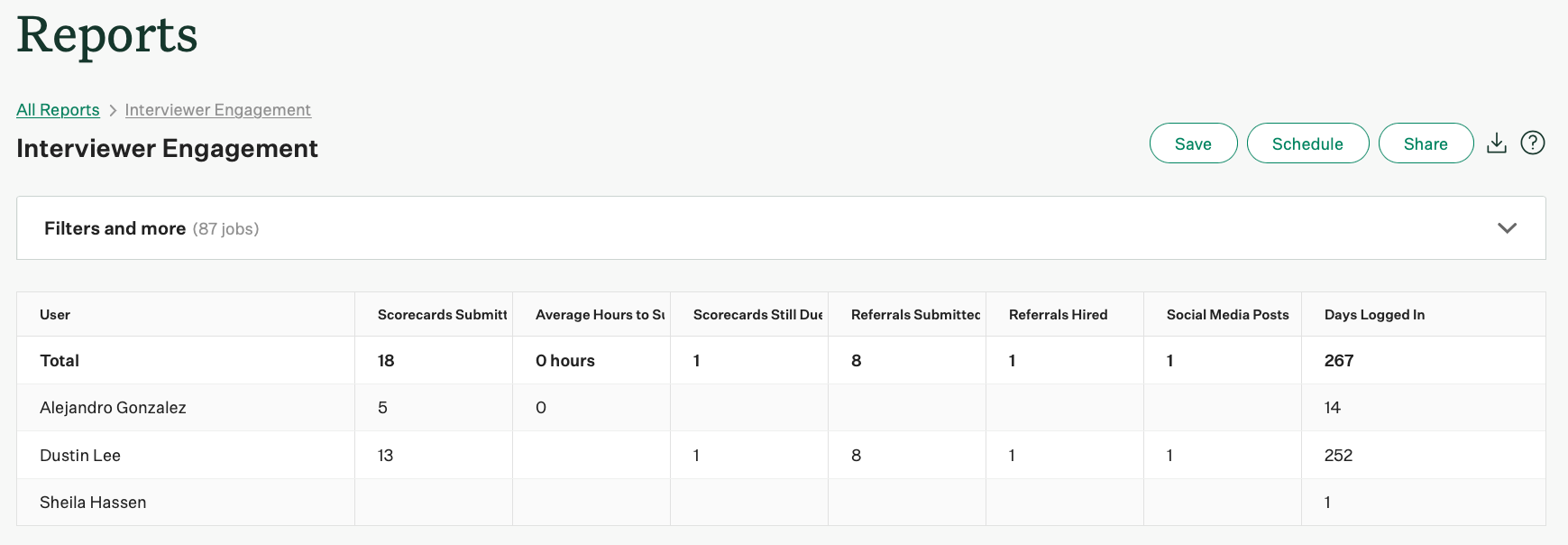
Task: Click the (87 jobs) count text
Action: click(225, 229)
